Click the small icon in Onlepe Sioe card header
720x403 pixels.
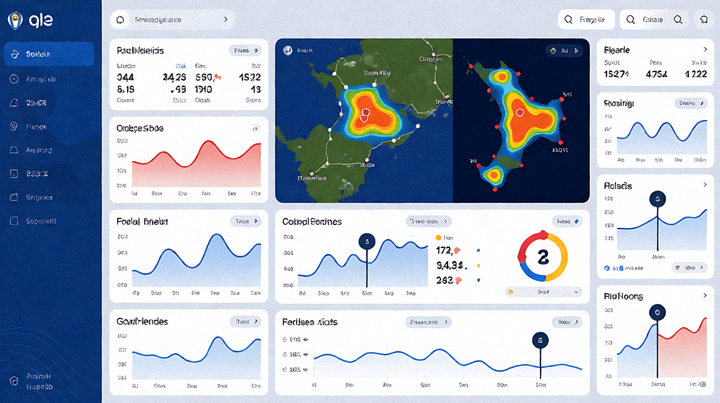point(256,129)
